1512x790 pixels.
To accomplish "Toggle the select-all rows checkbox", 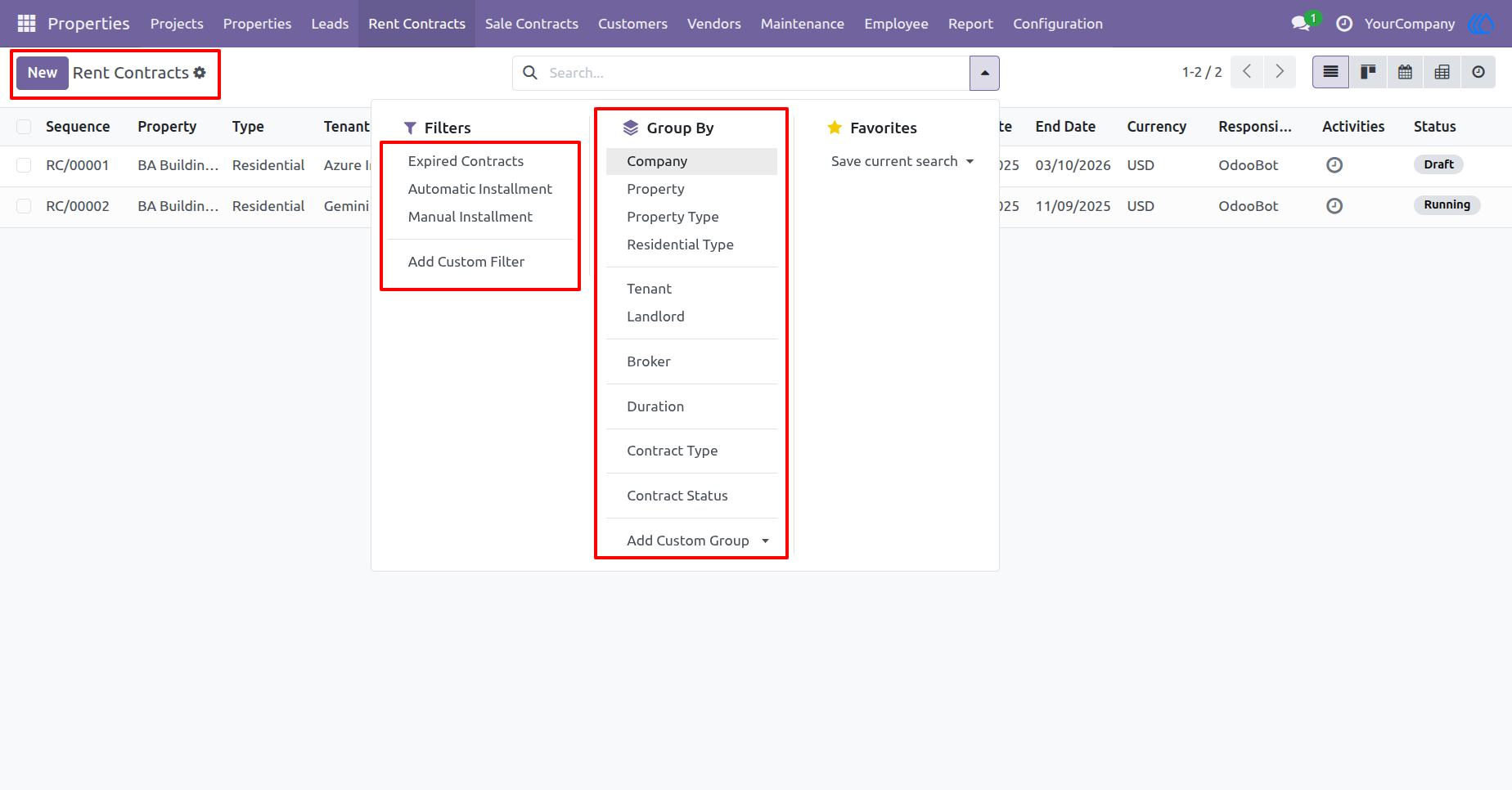I will click(24, 127).
